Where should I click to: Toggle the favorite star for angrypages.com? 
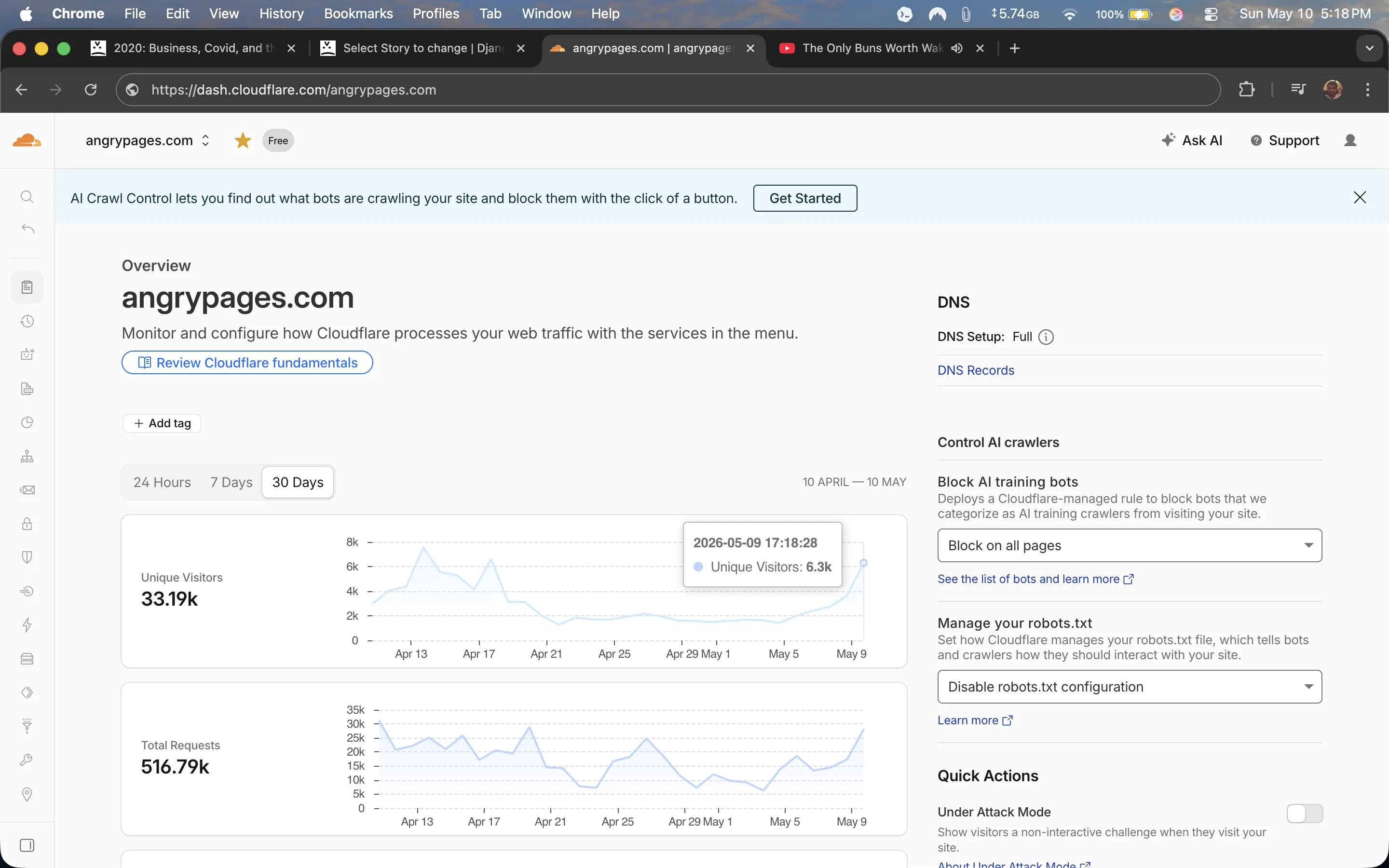coord(243,141)
